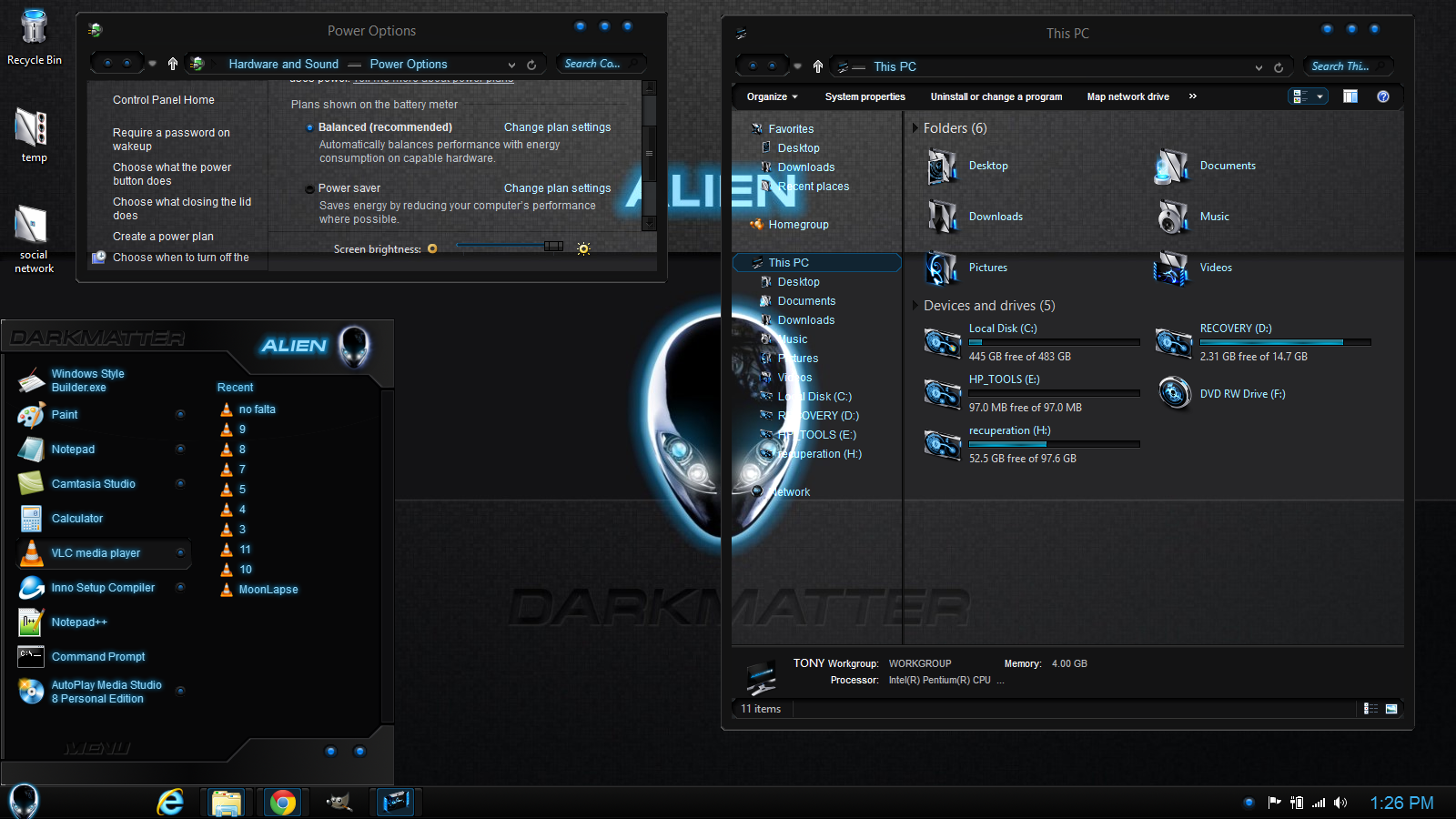Image resolution: width=1456 pixels, height=819 pixels.
Task: Open the Recycle Bin desktop icon
Action: pyautogui.click(x=34, y=36)
